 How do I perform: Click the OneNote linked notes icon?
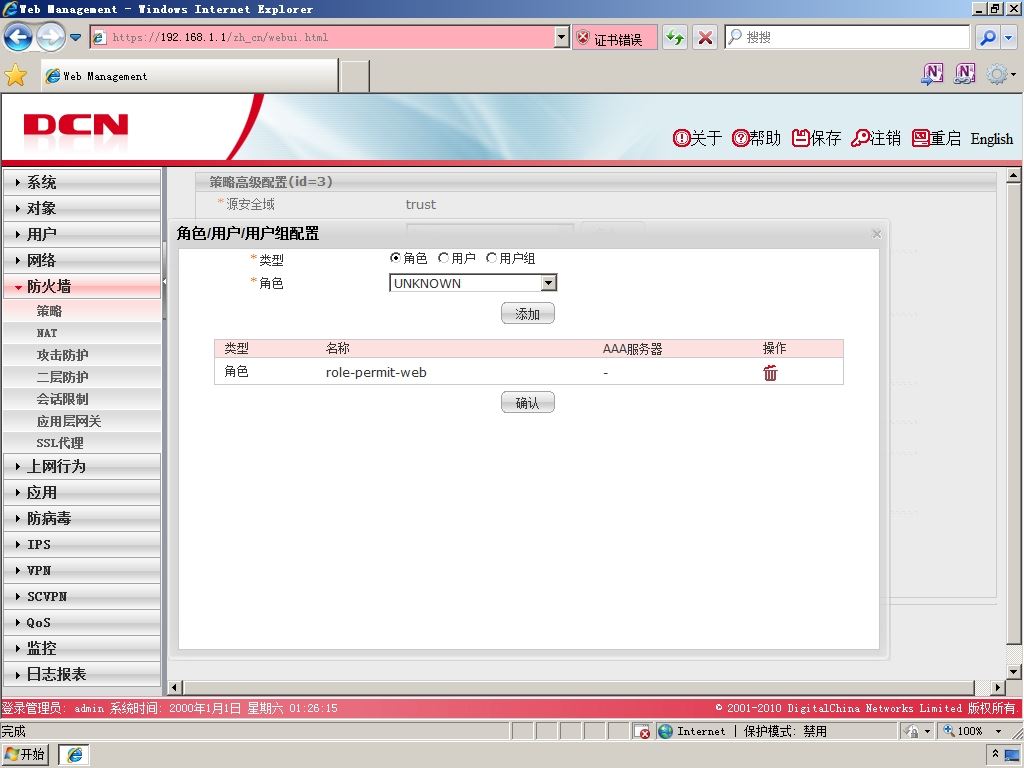tap(965, 74)
